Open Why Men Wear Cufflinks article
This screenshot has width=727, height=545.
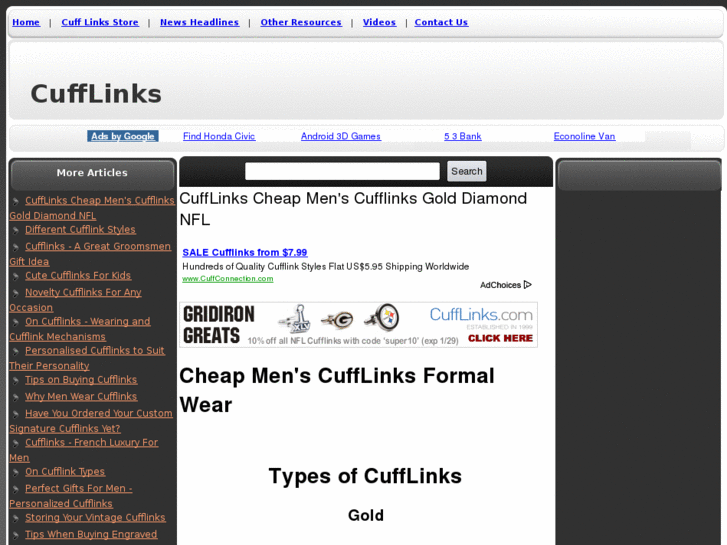point(81,397)
